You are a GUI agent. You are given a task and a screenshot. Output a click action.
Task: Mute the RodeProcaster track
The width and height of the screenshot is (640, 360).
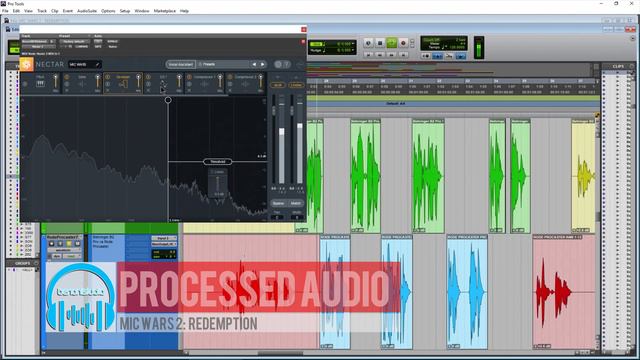78,244
